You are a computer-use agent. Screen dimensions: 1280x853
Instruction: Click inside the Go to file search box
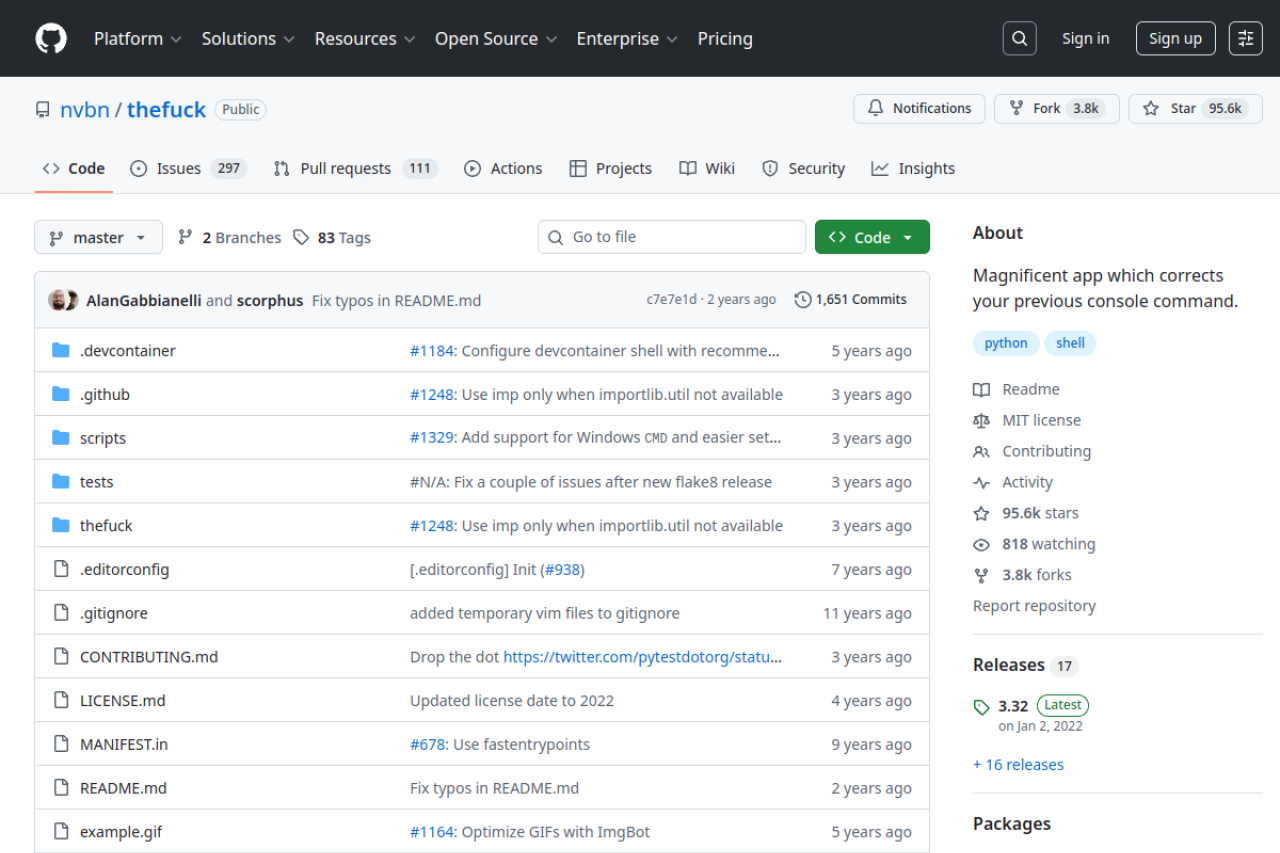(671, 237)
